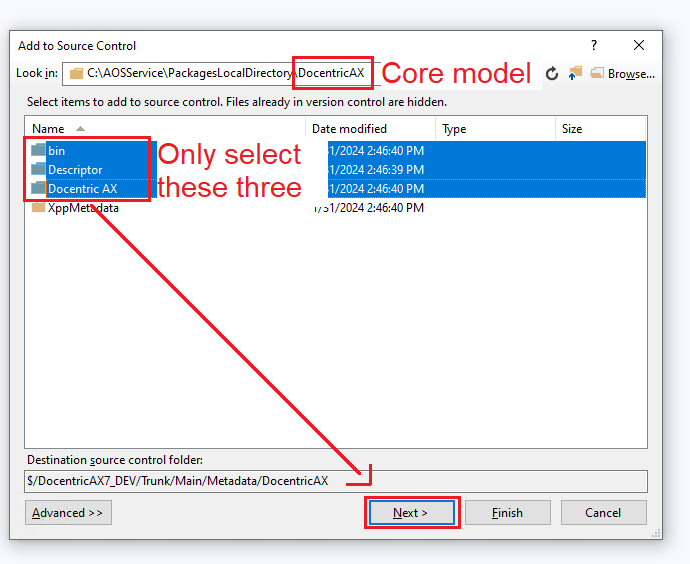Go up one folder level icon
The width and height of the screenshot is (690, 564).
[575, 73]
